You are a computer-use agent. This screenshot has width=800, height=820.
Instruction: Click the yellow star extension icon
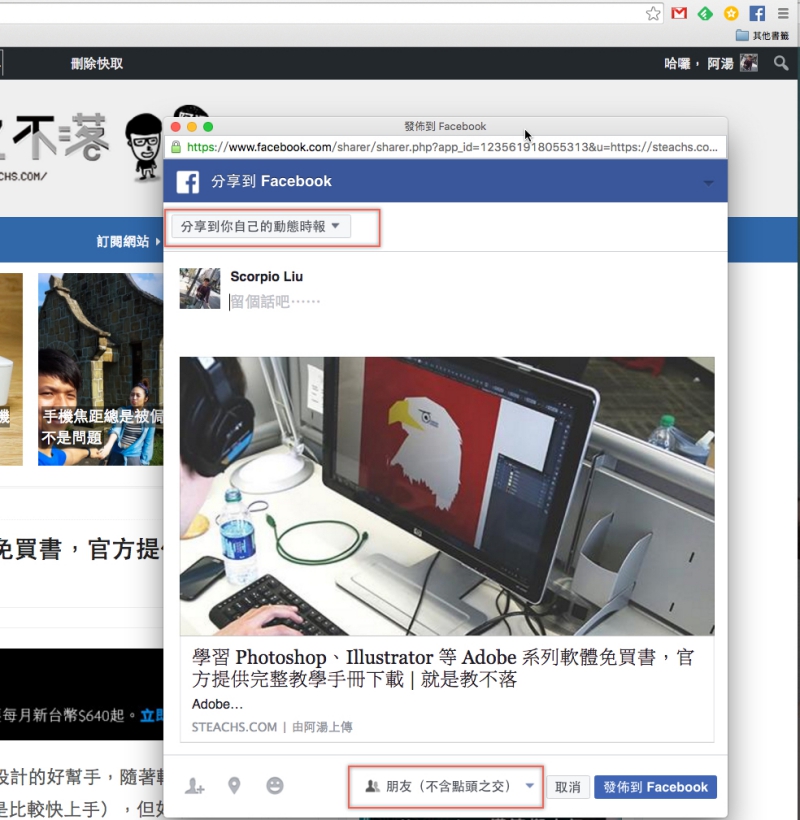[x=730, y=13]
